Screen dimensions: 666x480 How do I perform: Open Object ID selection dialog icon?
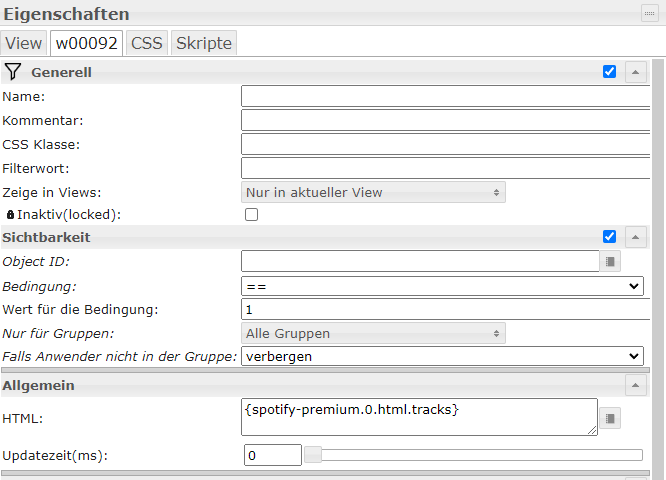click(x=612, y=261)
